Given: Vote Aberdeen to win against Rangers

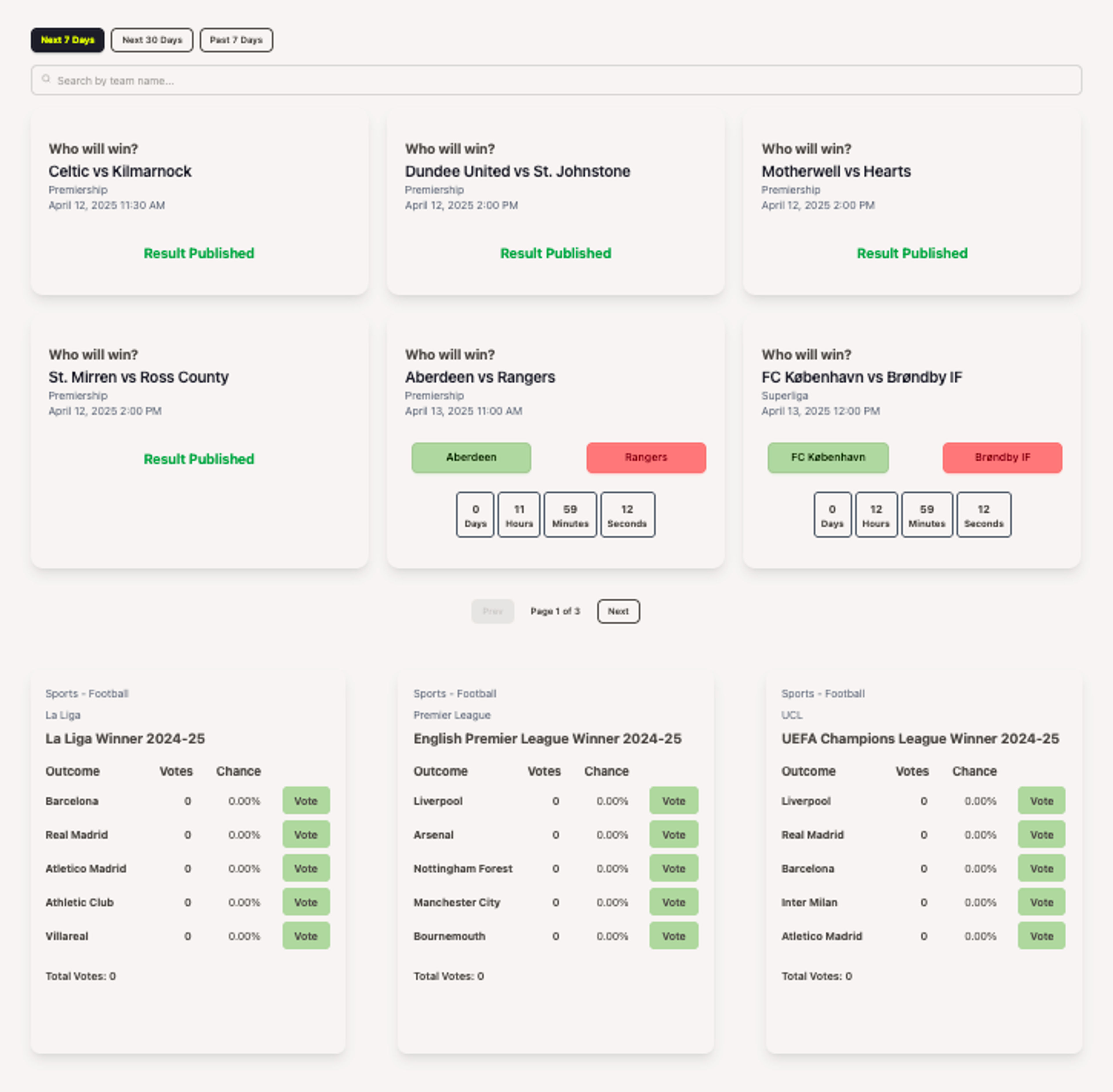Looking at the screenshot, I should pyautogui.click(x=471, y=458).
